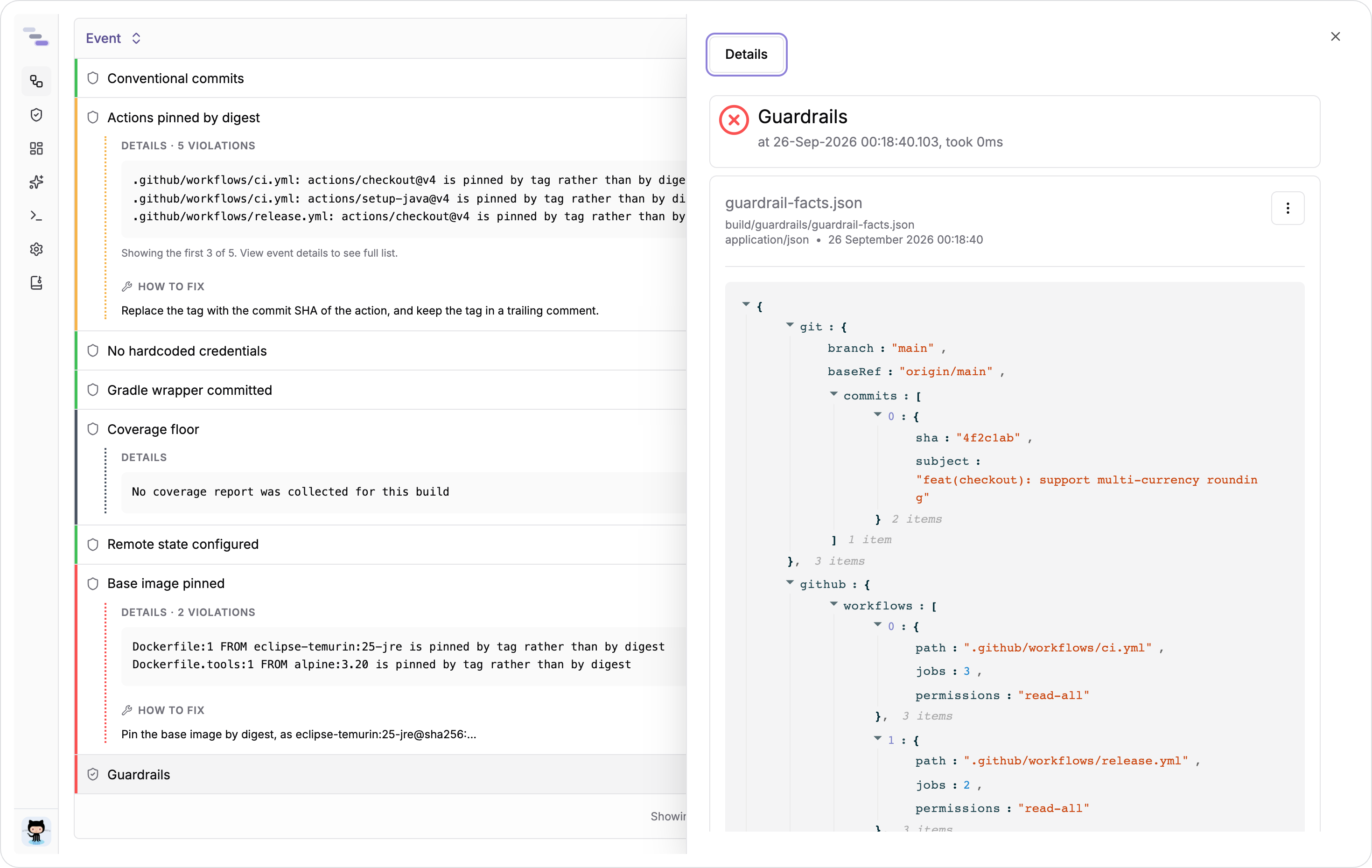This screenshot has height=868, width=1372.
Task: Open the pipelines icon in sidebar
Action: (36, 81)
